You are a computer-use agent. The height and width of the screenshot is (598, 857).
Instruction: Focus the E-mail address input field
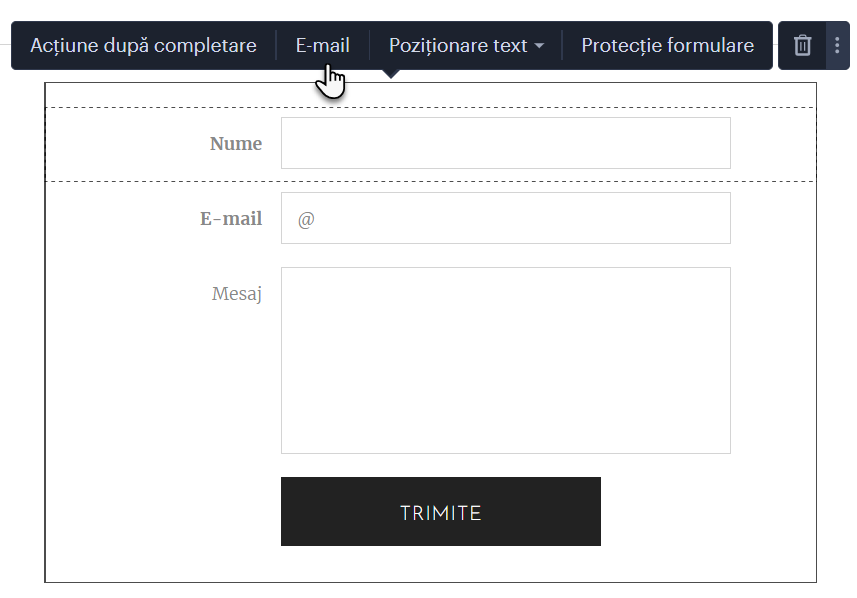(506, 218)
